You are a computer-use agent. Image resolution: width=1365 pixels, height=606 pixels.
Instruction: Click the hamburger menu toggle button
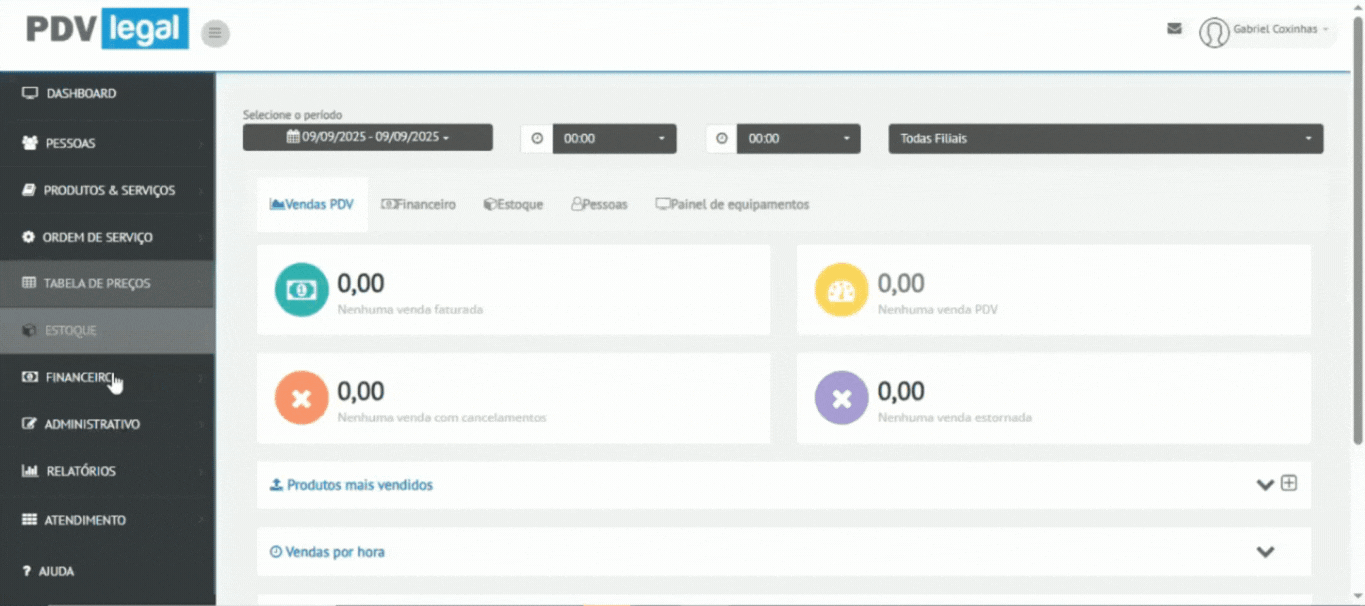(x=215, y=33)
